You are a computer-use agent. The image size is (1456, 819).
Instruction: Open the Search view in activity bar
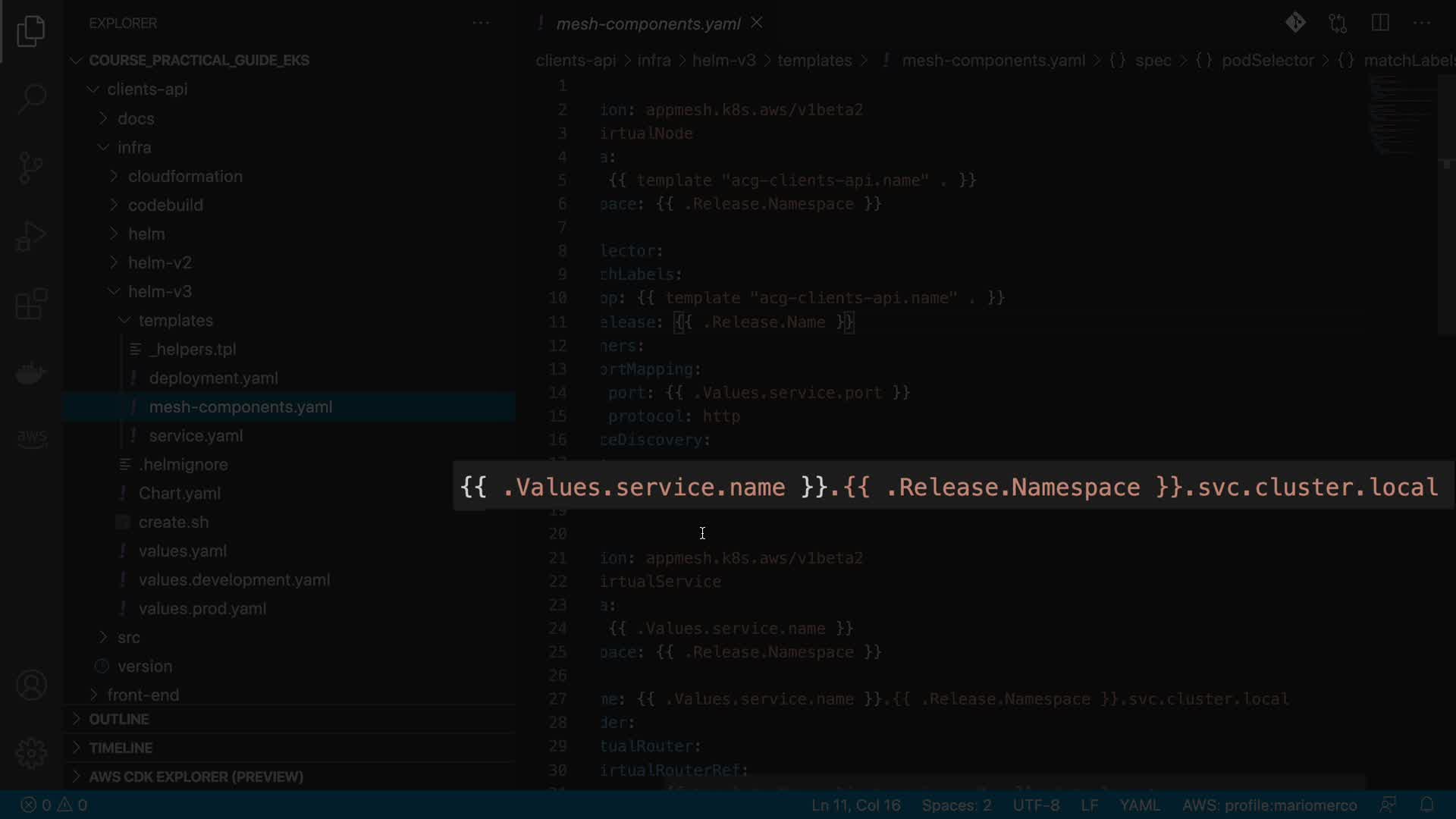[x=31, y=99]
